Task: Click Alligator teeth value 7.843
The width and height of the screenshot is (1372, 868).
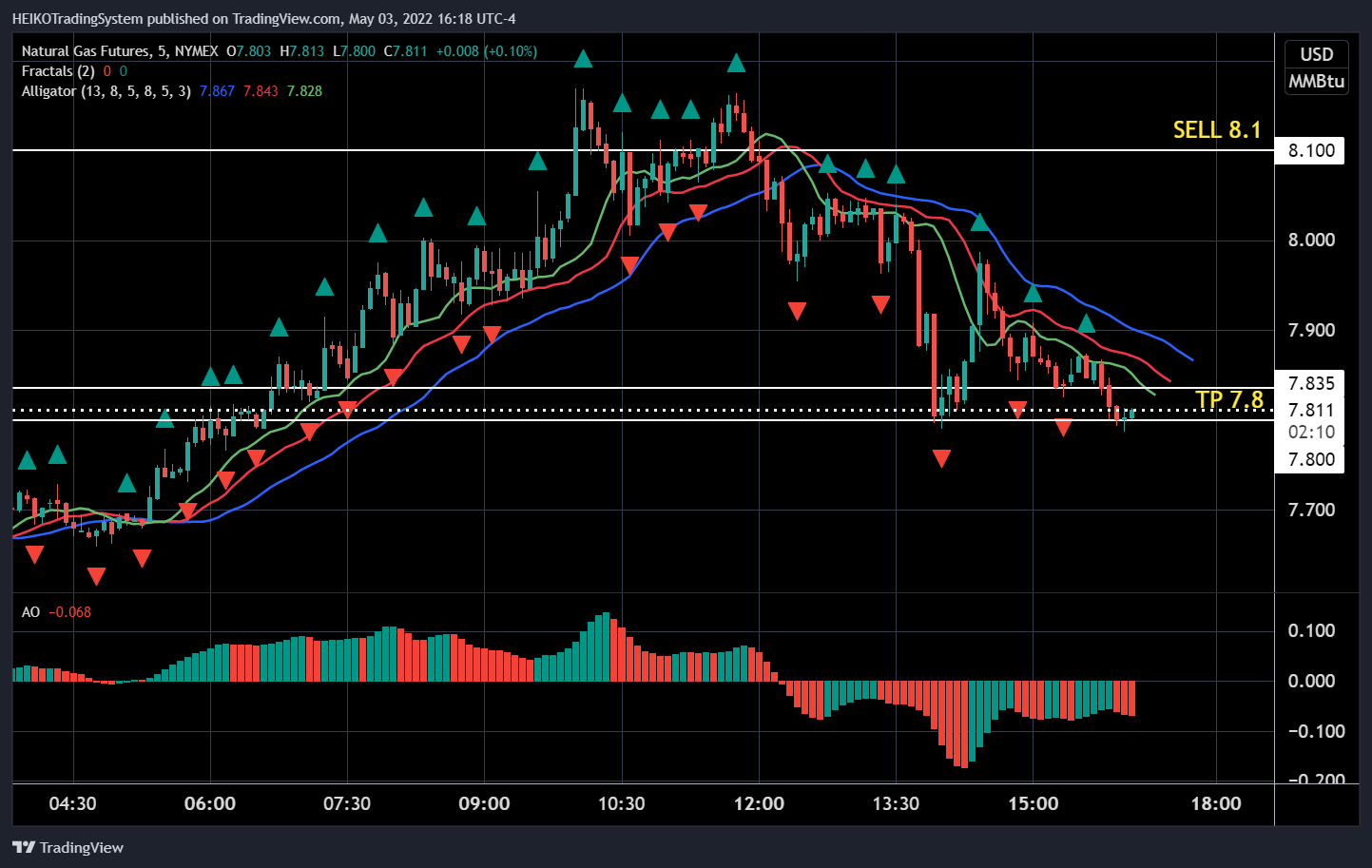Action: point(261,91)
